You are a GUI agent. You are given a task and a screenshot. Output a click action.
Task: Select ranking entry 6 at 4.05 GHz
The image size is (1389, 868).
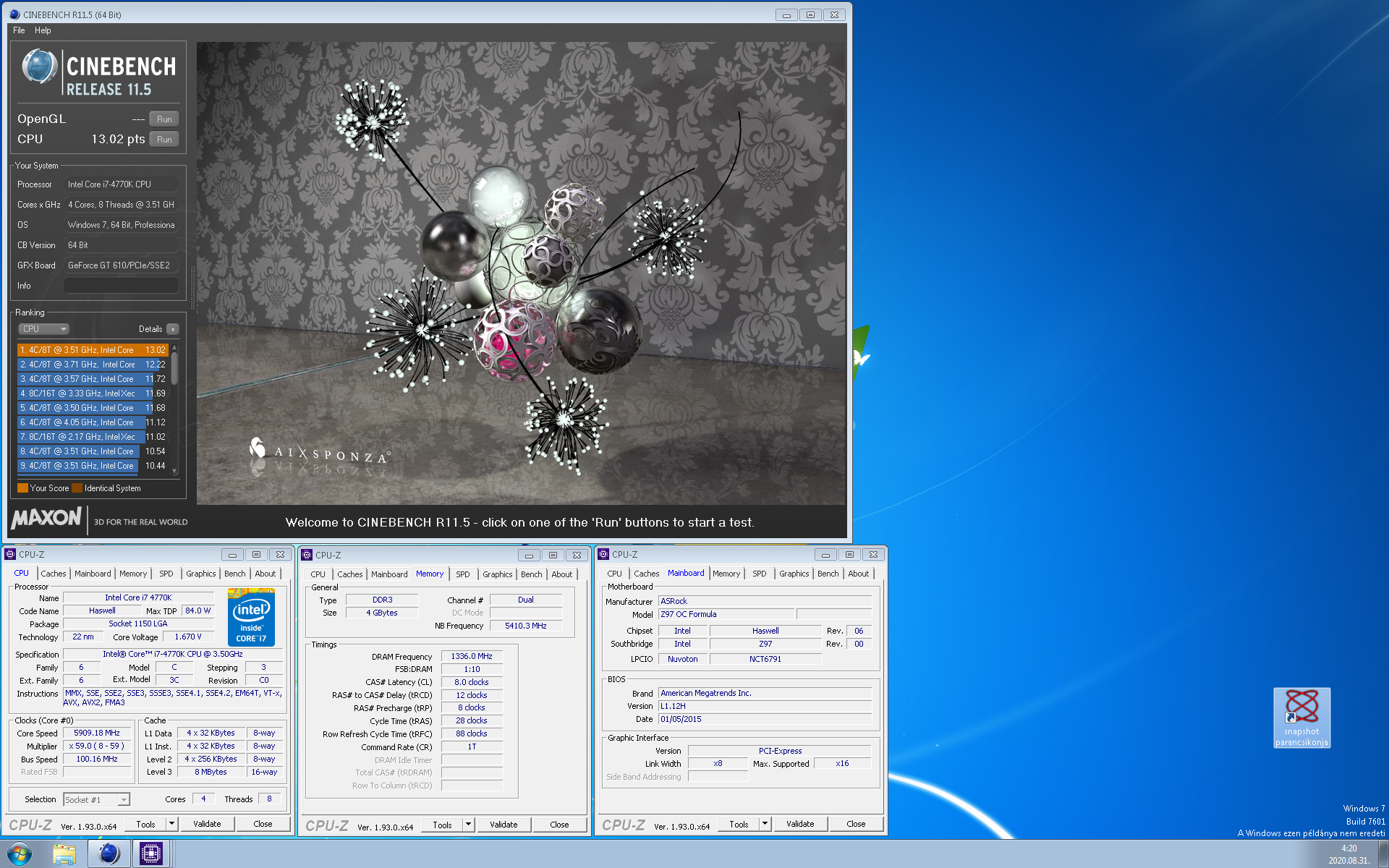click(93, 422)
